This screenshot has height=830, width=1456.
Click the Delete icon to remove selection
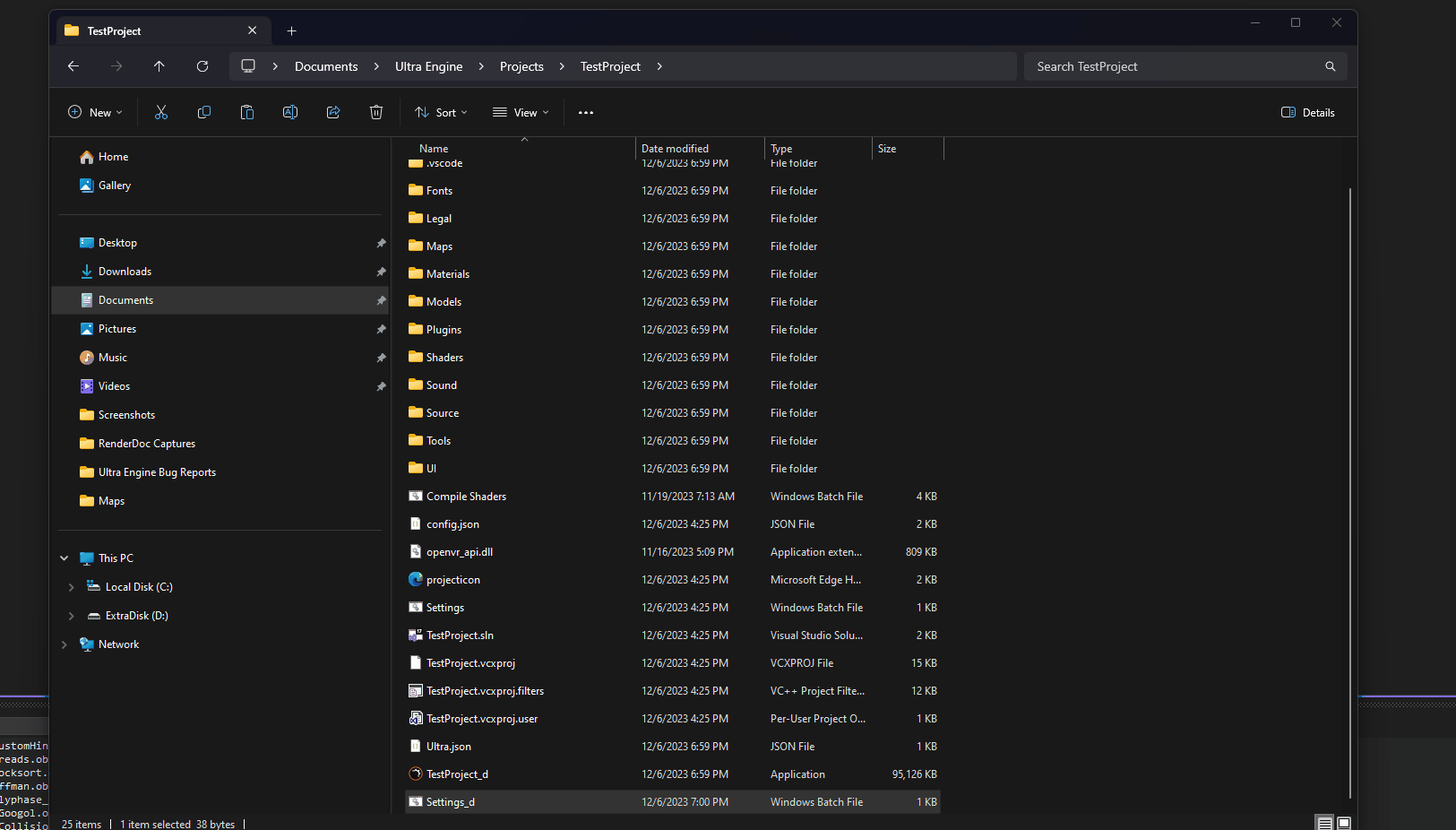coord(375,112)
